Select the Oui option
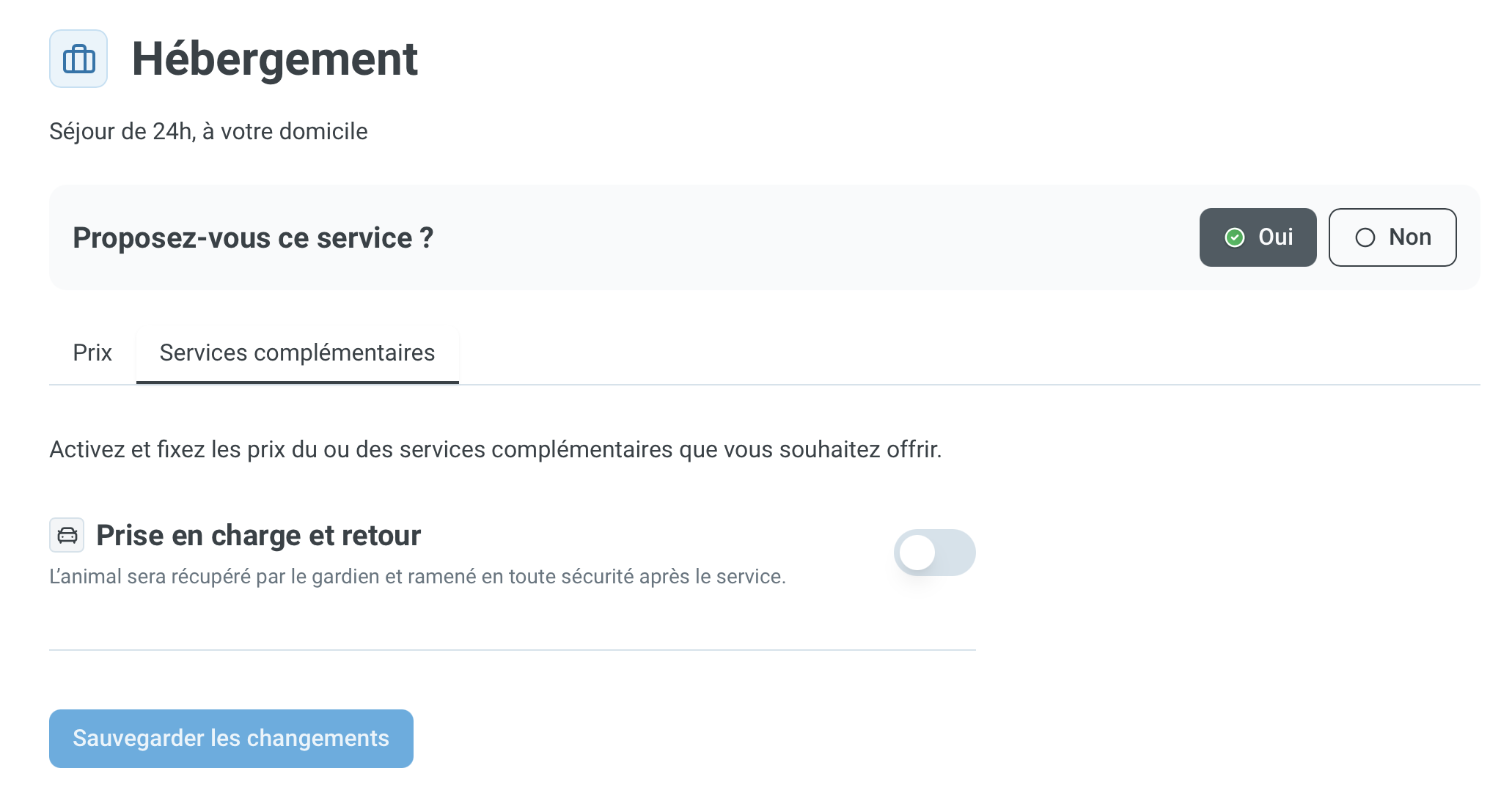 pos(1258,237)
